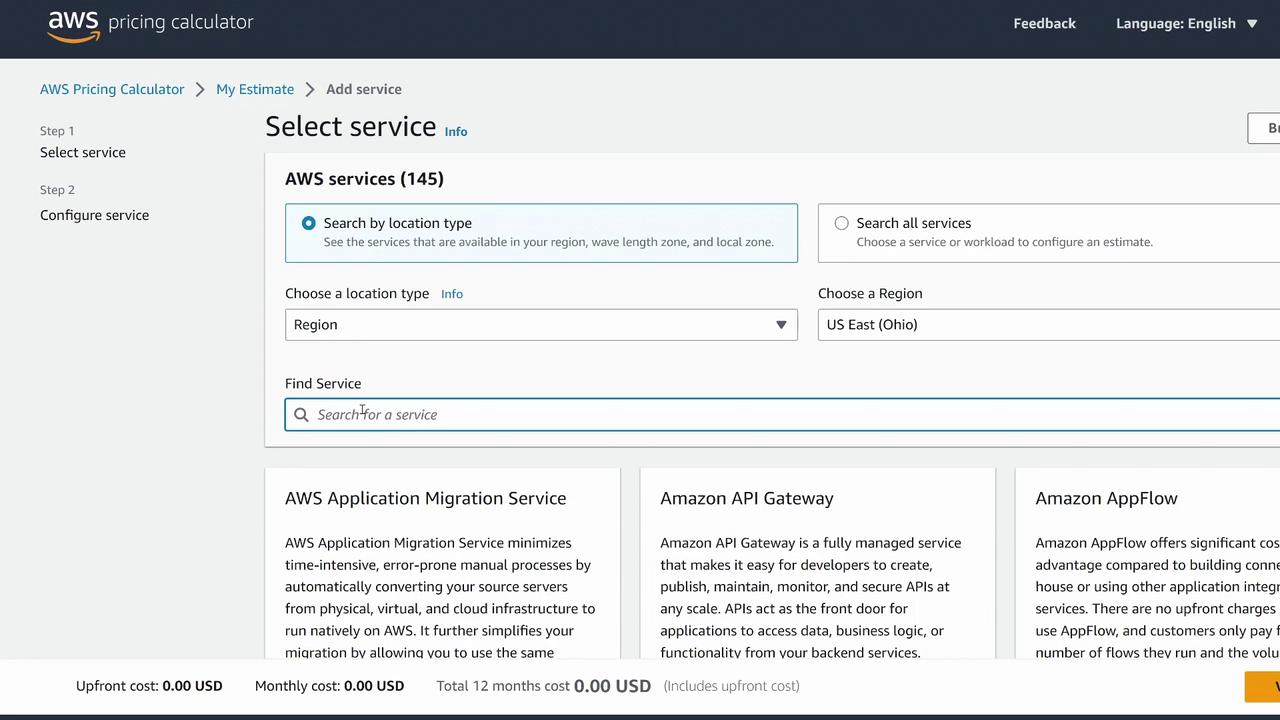Click the Upfront cost 0.00 USD value

click(x=192, y=686)
